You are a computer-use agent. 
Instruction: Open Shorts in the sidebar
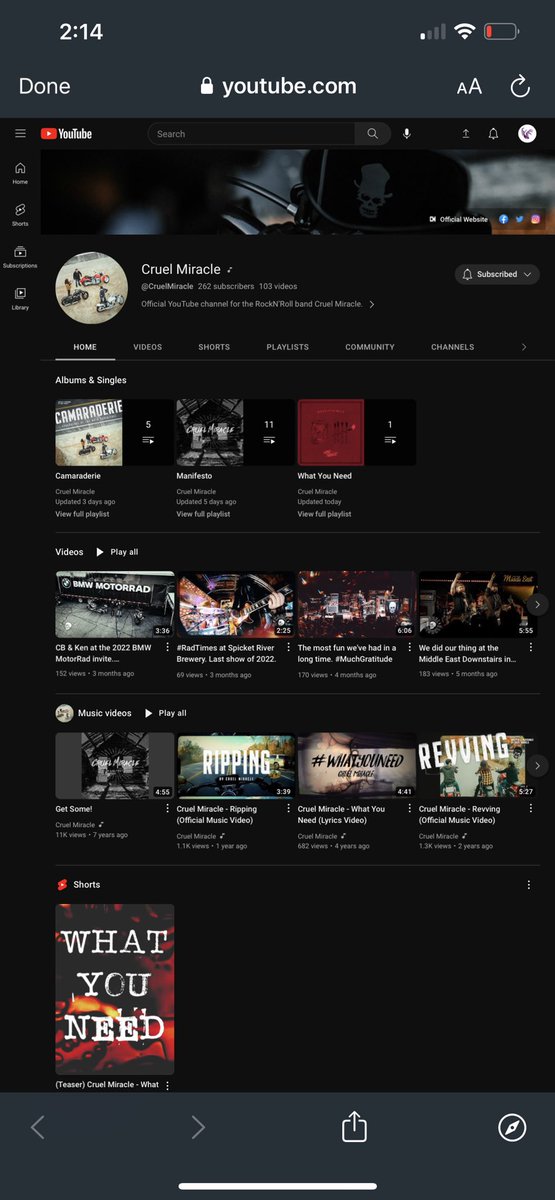[x=20, y=215]
